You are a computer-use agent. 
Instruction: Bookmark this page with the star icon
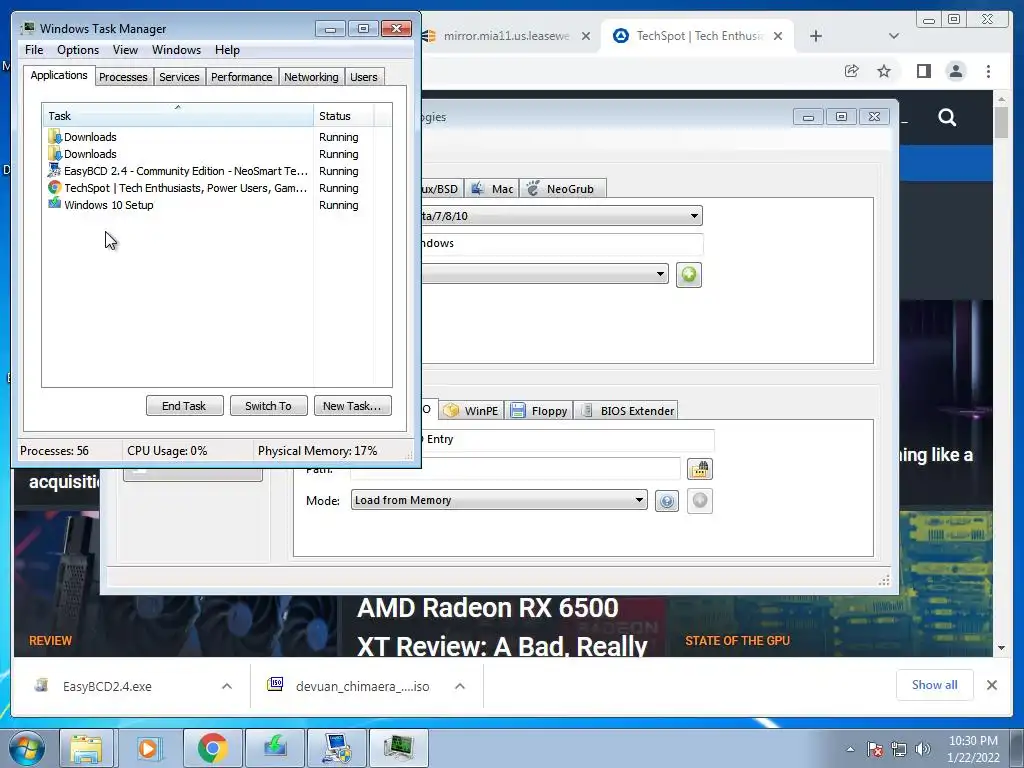(884, 71)
